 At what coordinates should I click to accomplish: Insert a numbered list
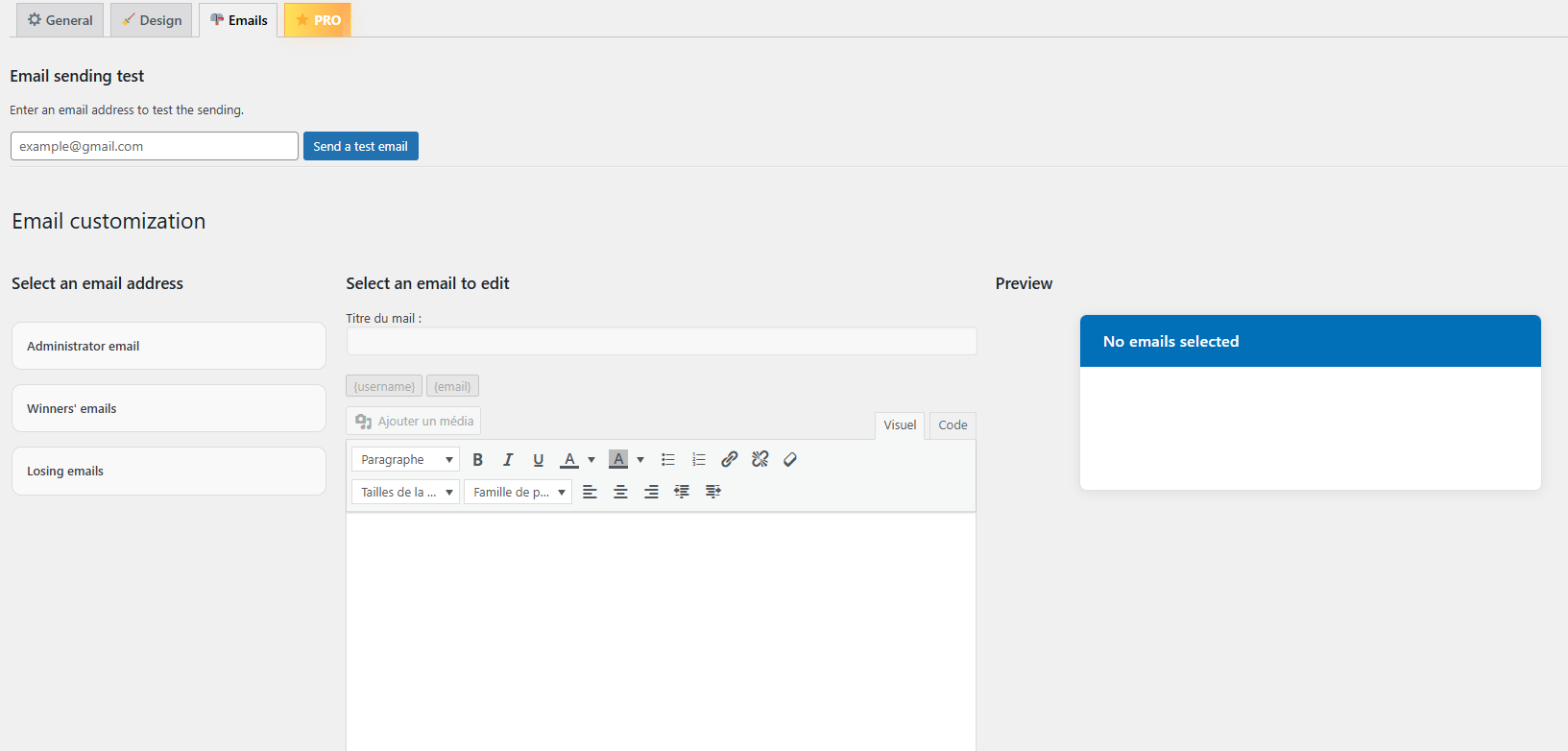[699, 460]
